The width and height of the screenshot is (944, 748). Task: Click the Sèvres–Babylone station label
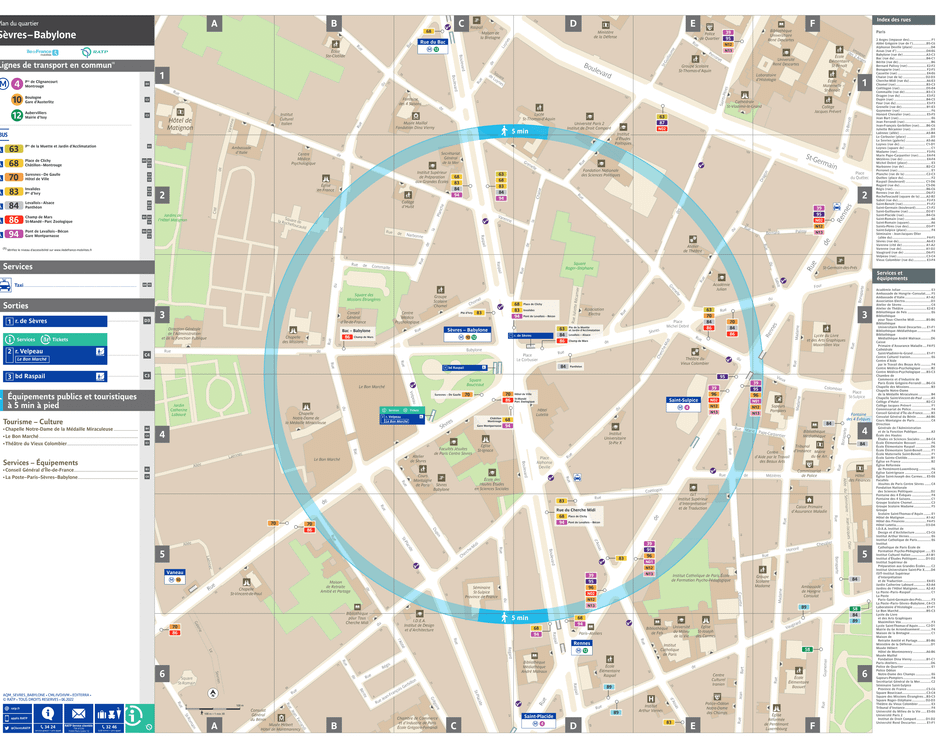pos(467,331)
